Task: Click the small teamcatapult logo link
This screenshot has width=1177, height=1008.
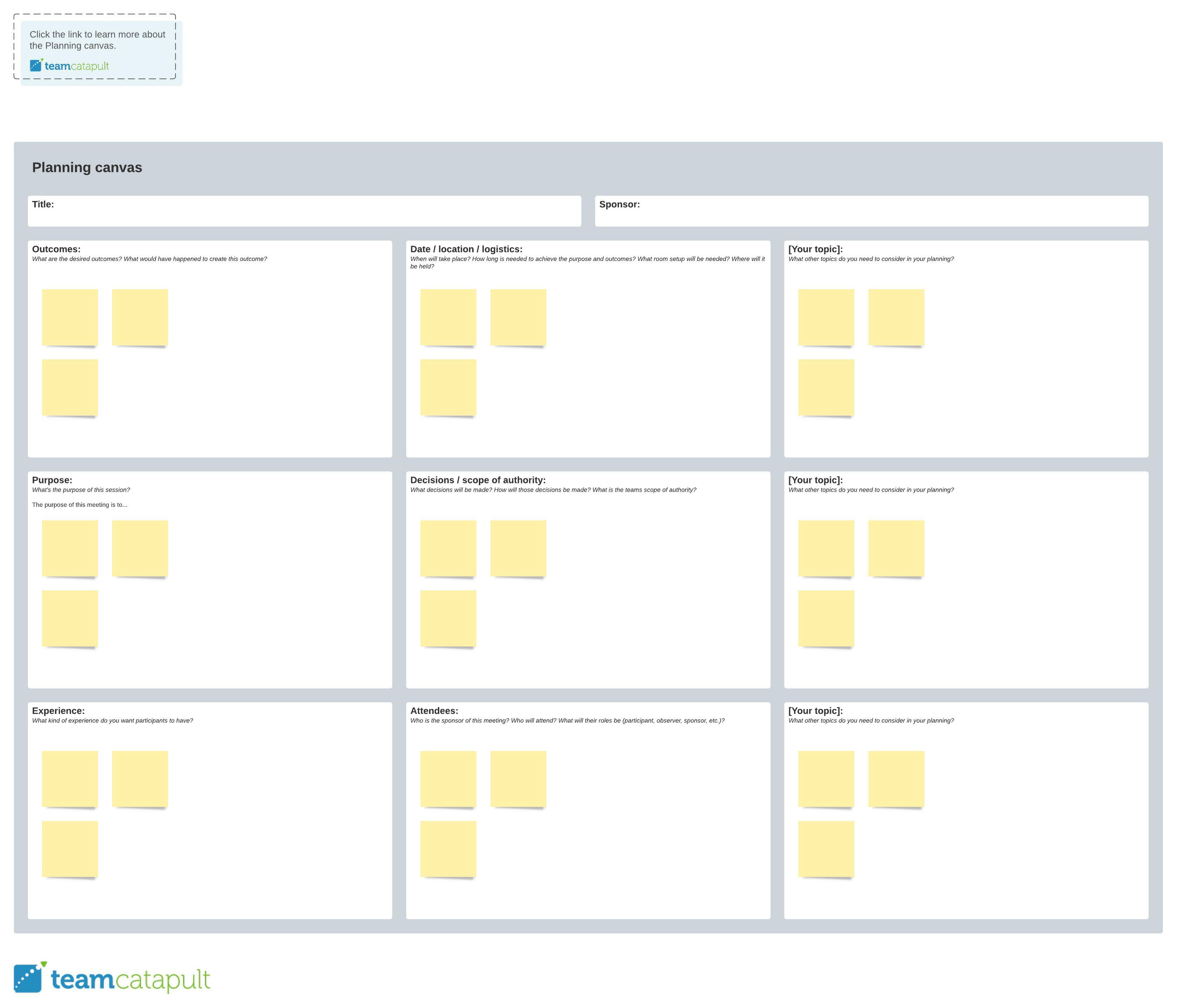Action: coord(69,66)
